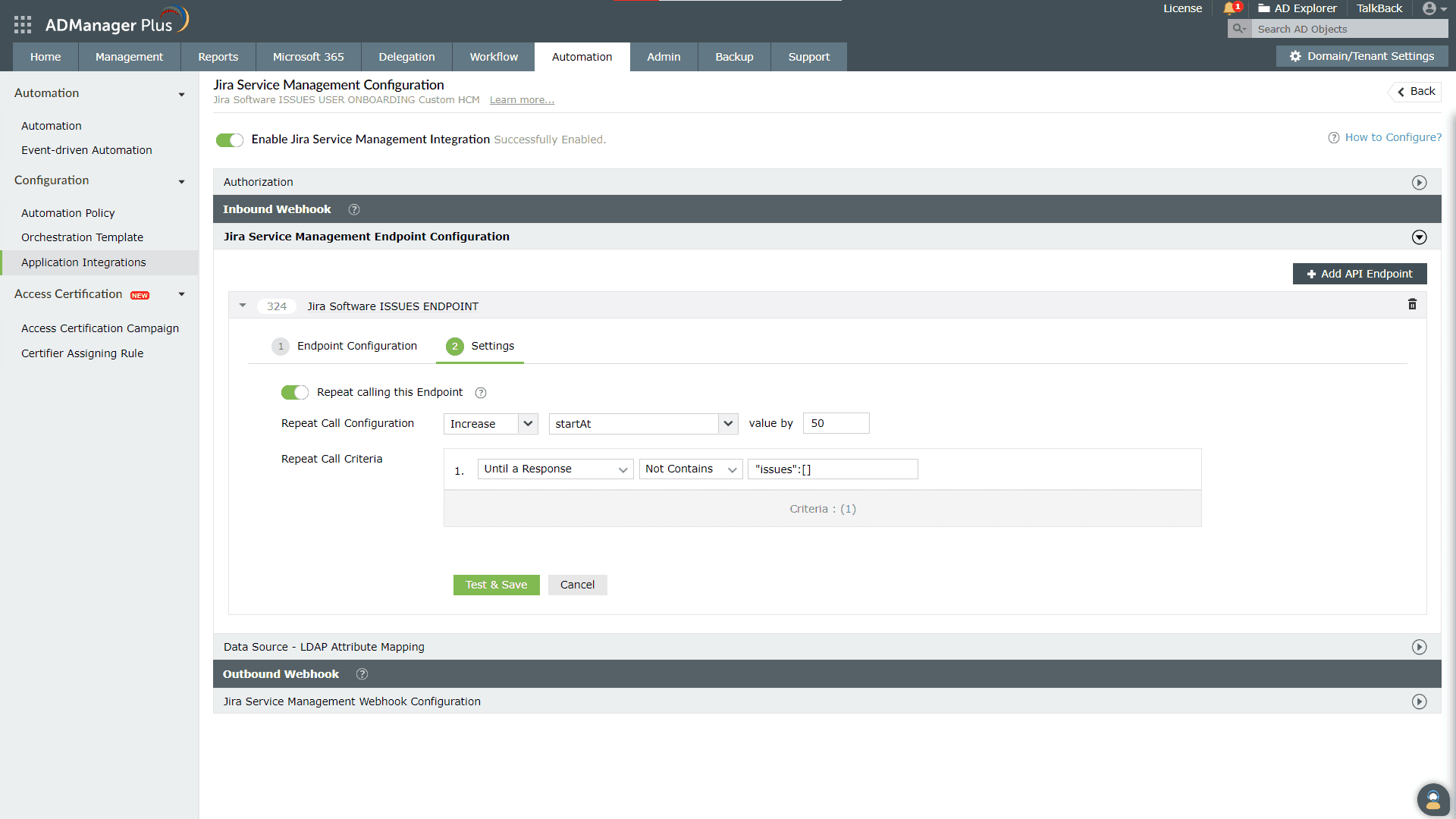Open AD Explorer

1298,8
